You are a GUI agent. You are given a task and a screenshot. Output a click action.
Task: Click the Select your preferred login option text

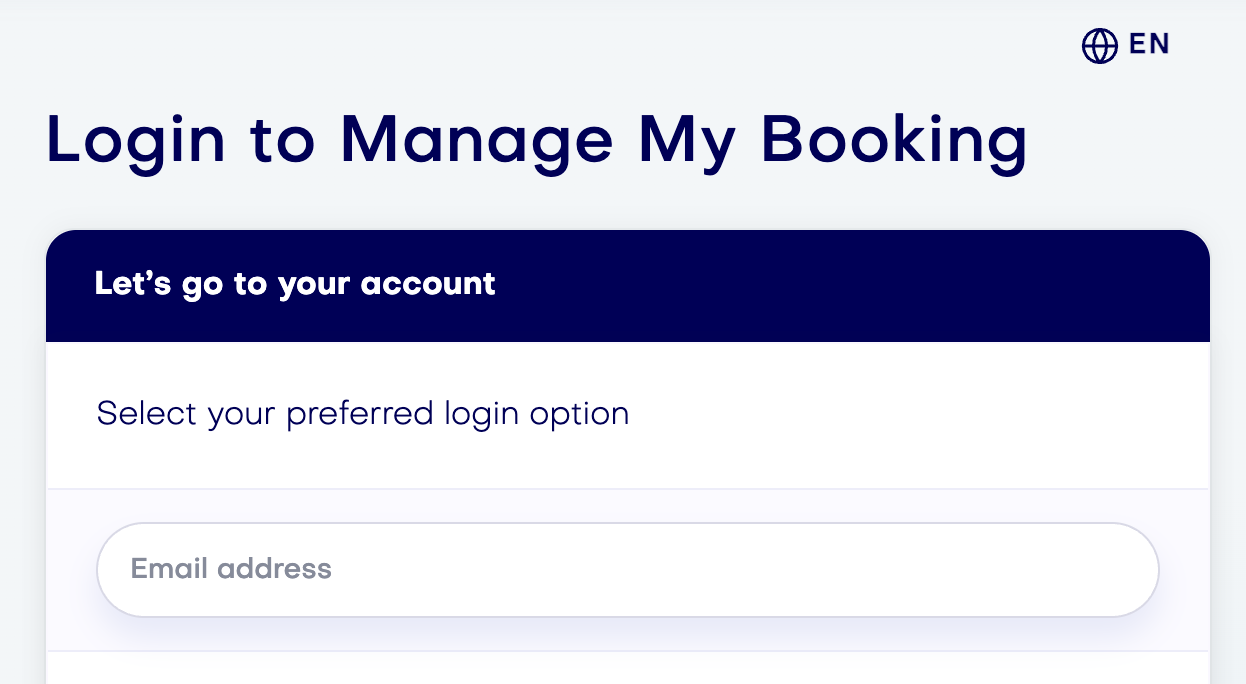click(363, 414)
